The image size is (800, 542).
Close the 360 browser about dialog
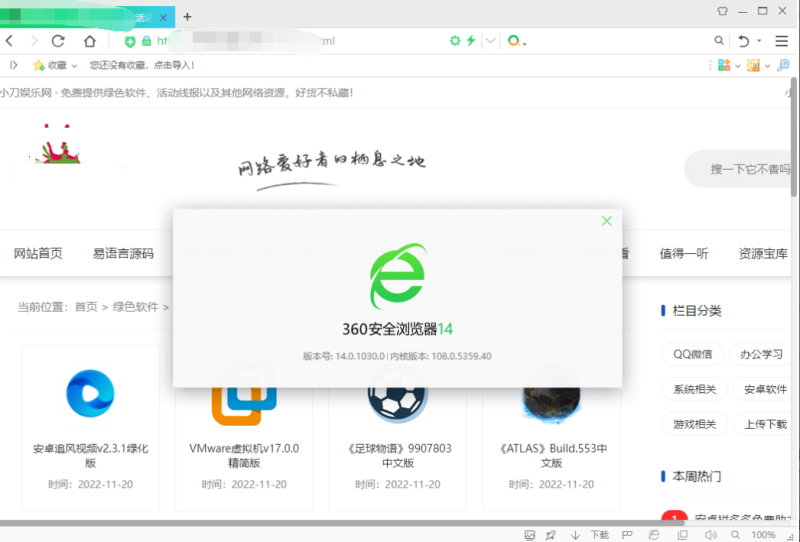606,221
